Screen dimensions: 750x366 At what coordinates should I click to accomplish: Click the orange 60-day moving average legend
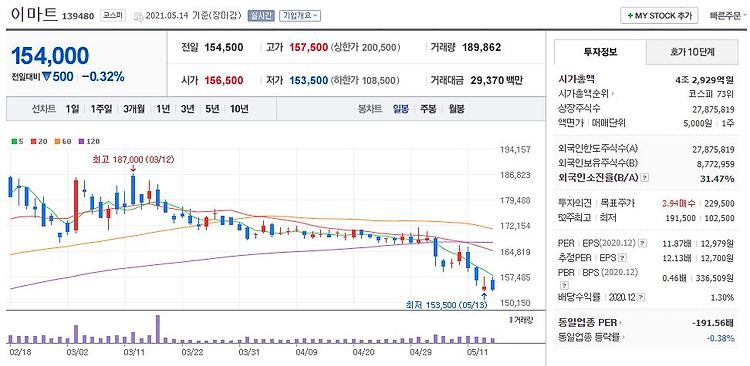(63, 141)
